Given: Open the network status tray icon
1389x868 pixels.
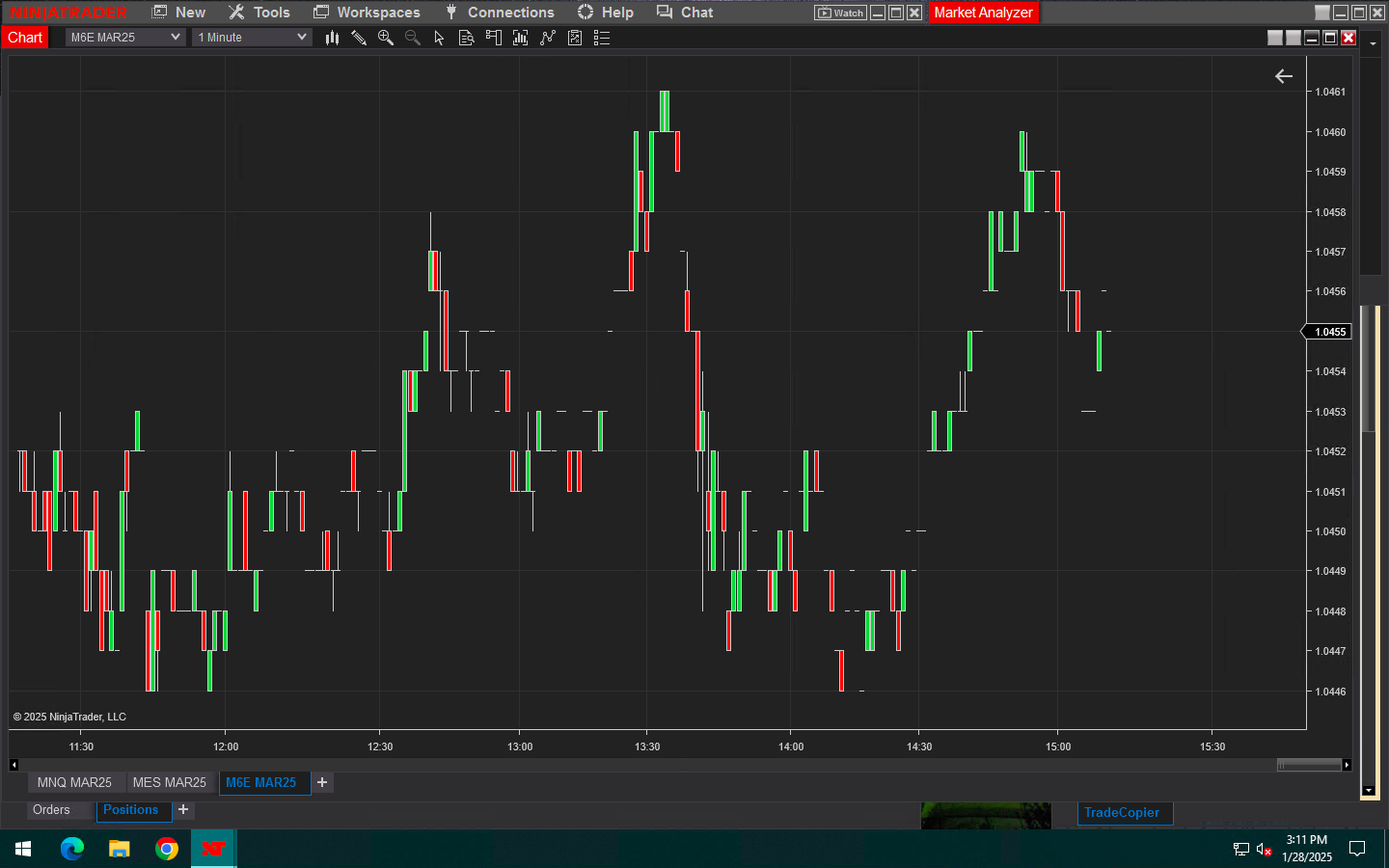Looking at the screenshot, I should [1241, 849].
